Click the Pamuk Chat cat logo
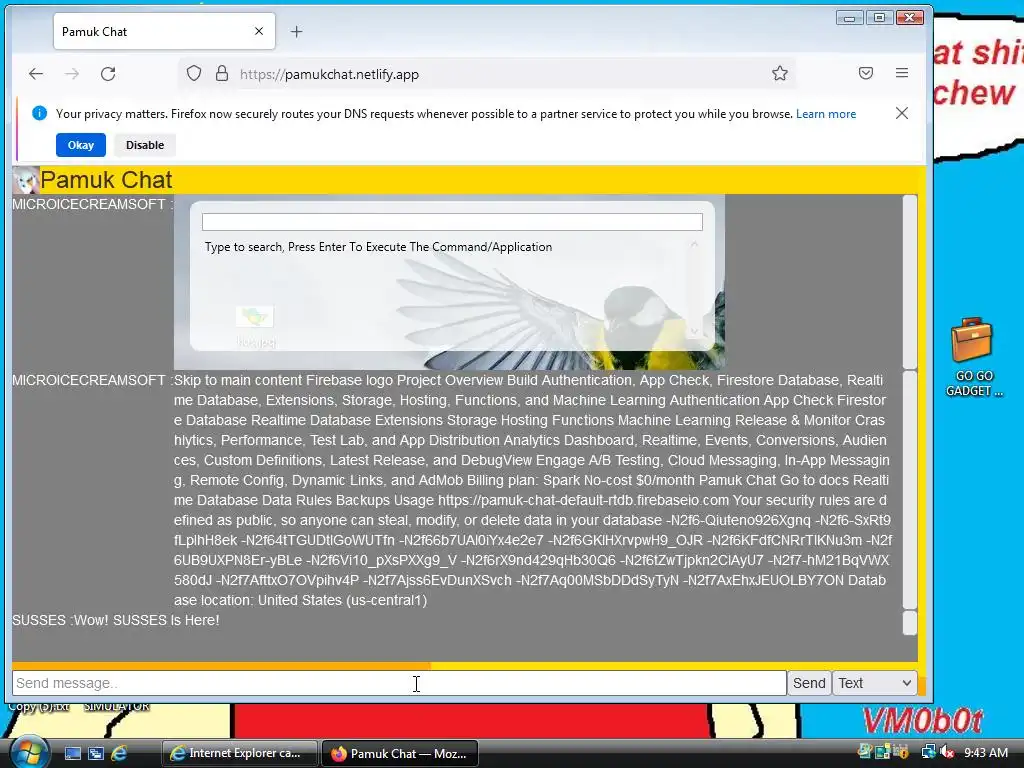The width and height of the screenshot is (1024, 768). [x=26, y=180]
